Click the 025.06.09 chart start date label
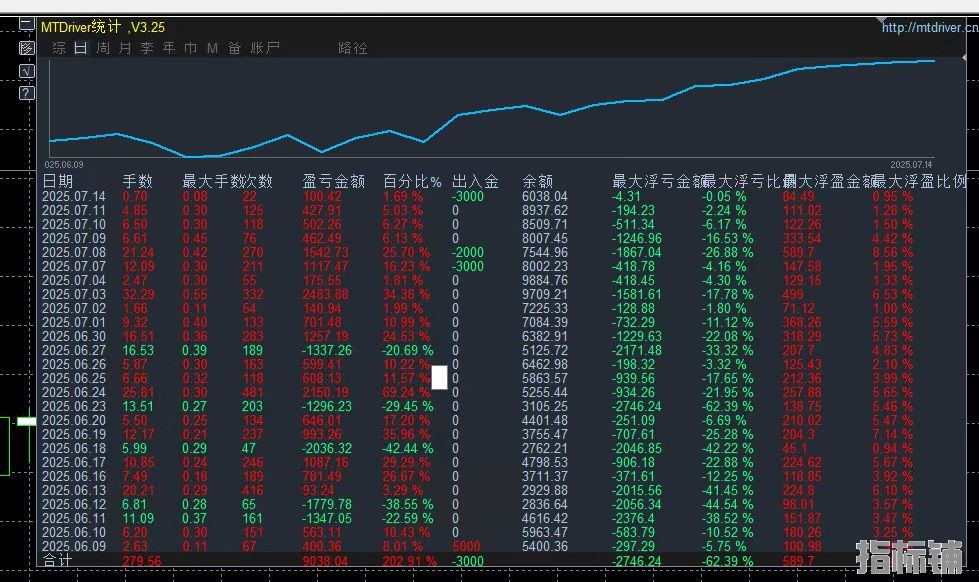Image resolution: width=979 pixels, height=582 pixels. coord(64,165)
